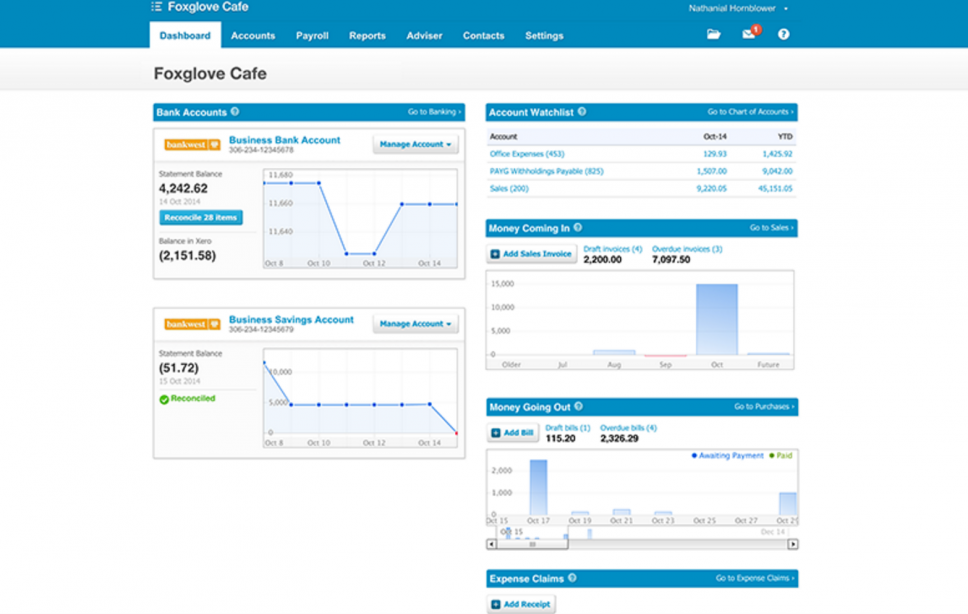Click help icon beside Expense Claims title

point(573,578)
